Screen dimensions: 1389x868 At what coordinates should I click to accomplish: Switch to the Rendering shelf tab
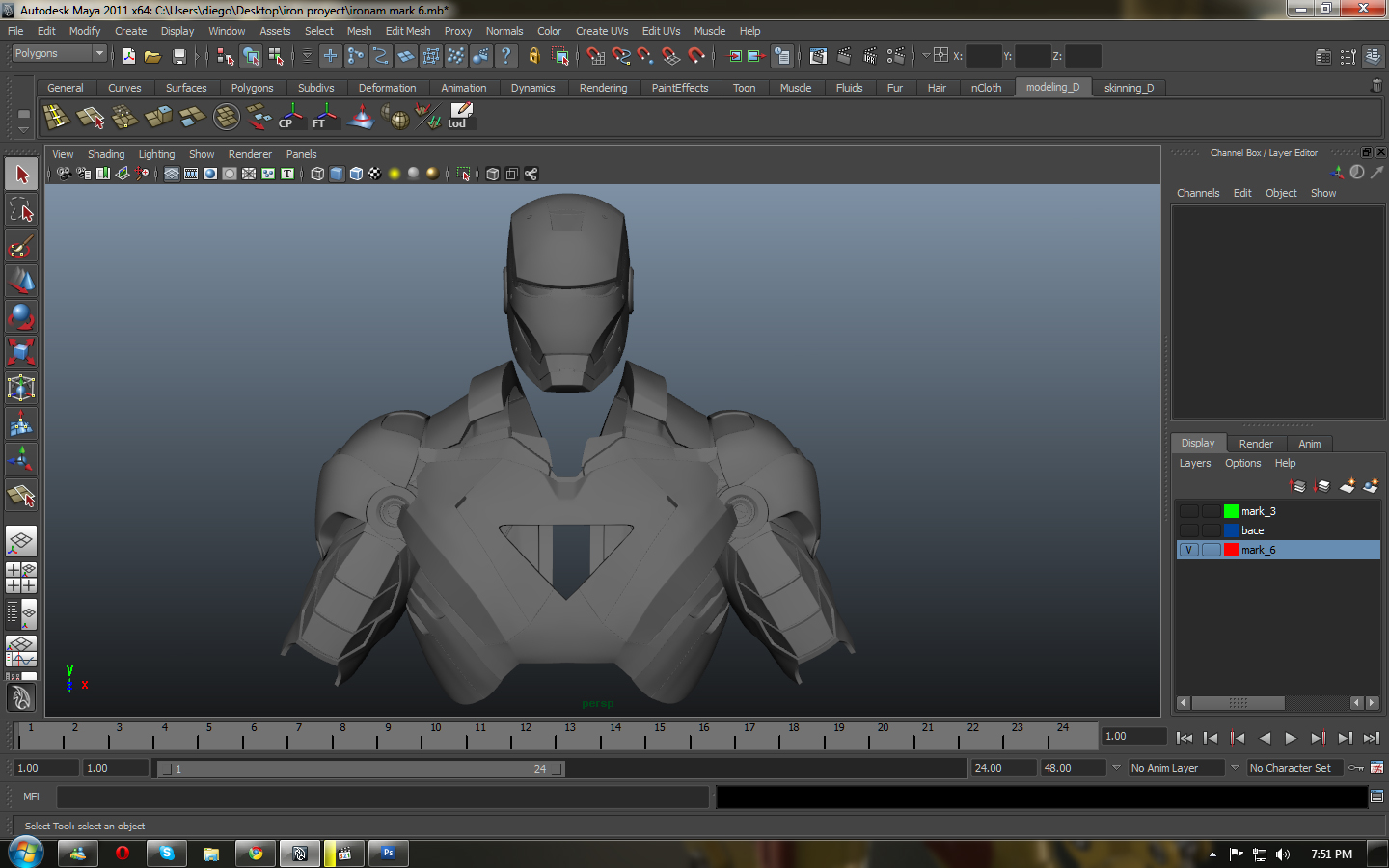click(603, 88)
